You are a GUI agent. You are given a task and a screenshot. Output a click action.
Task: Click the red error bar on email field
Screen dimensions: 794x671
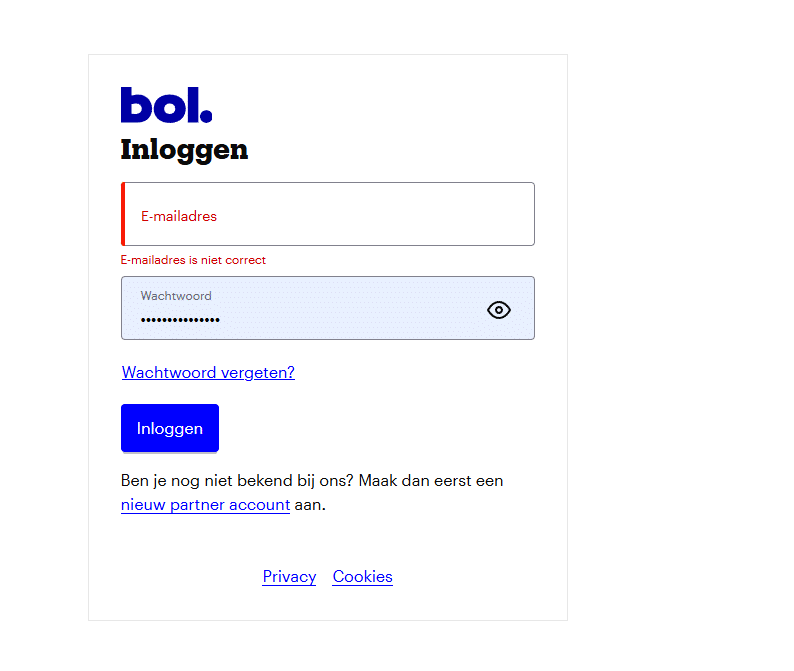coord(123,214)
